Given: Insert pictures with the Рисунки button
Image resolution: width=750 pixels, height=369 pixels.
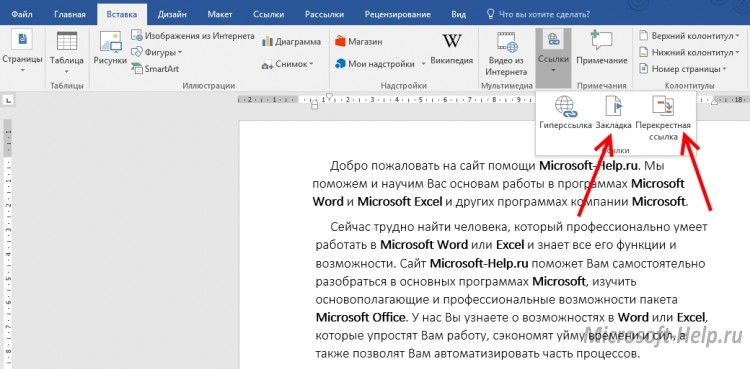Looking at the screenshot, I should point(110,48).
